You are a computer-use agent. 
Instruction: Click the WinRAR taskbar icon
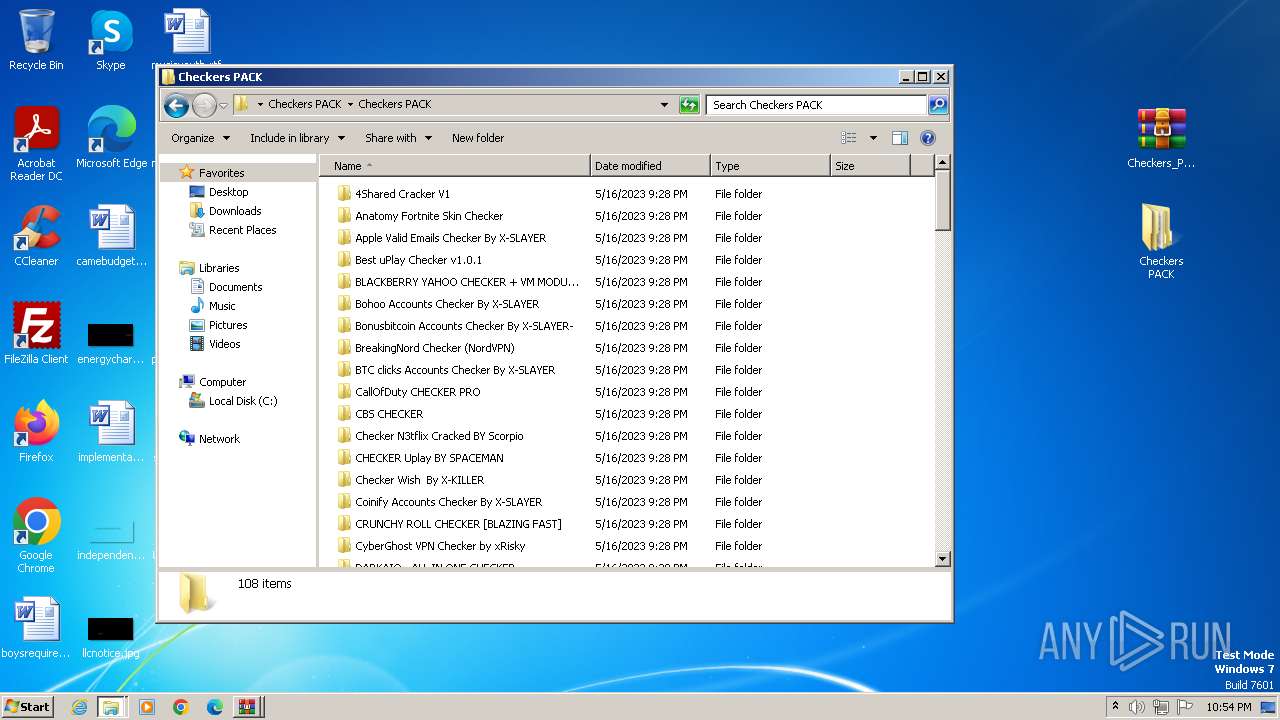coord(245,707)
